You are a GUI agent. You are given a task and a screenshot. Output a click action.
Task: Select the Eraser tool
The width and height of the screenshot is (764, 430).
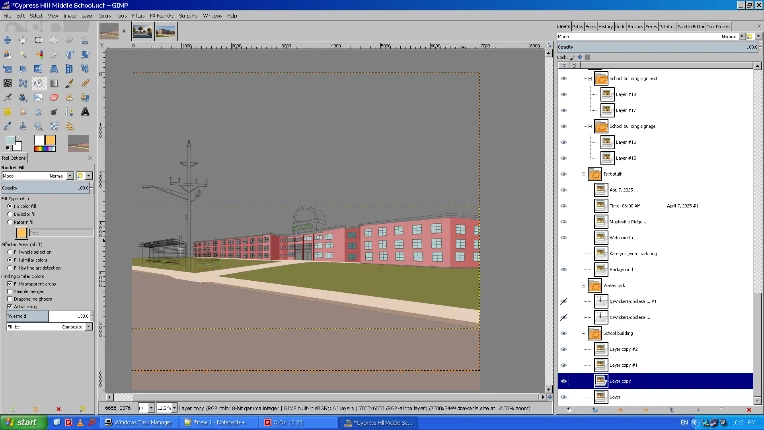click(54, 97)
